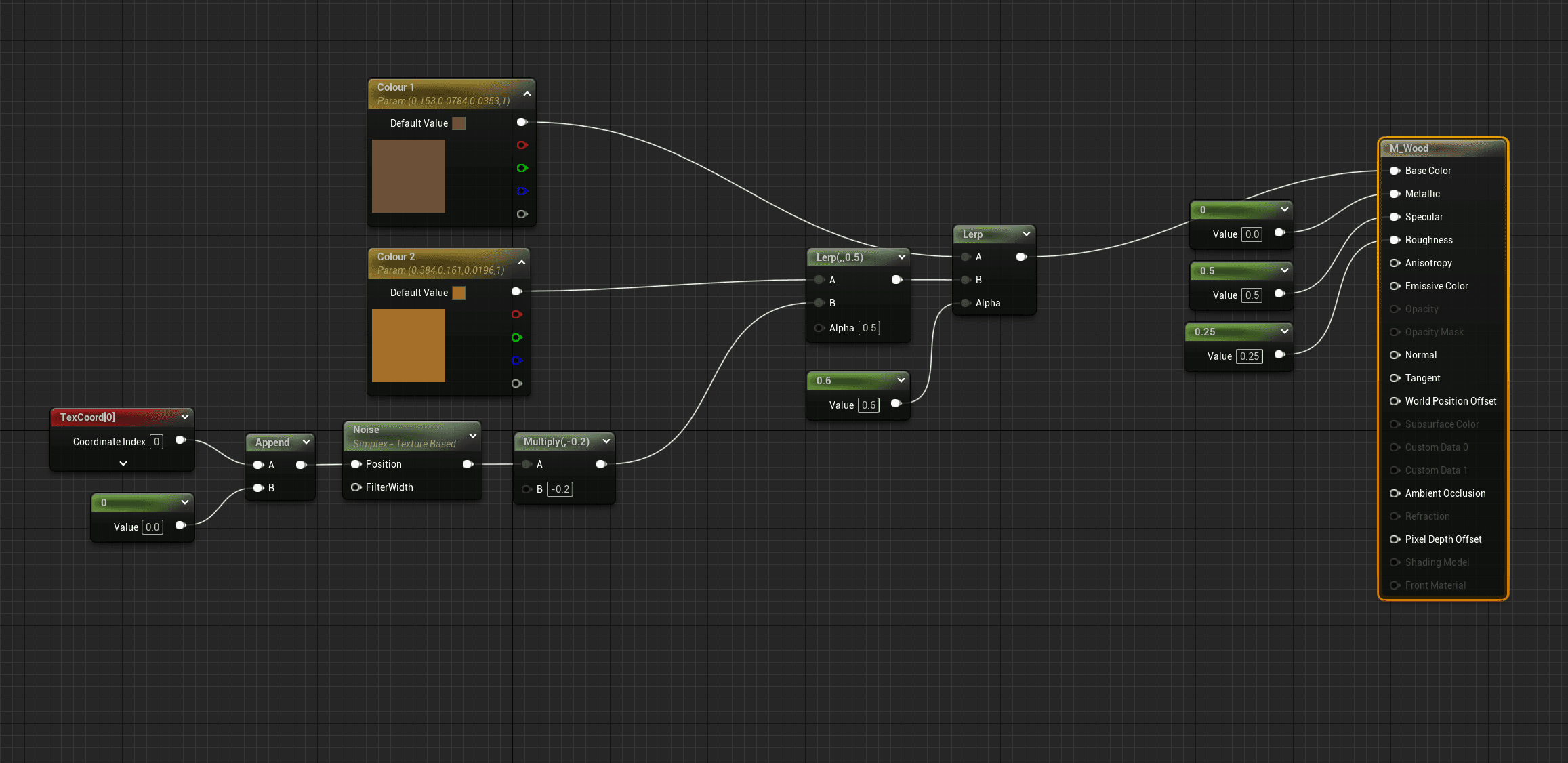
Task: Click the M_Wood Normal input pin
Action: [1395, 355]
